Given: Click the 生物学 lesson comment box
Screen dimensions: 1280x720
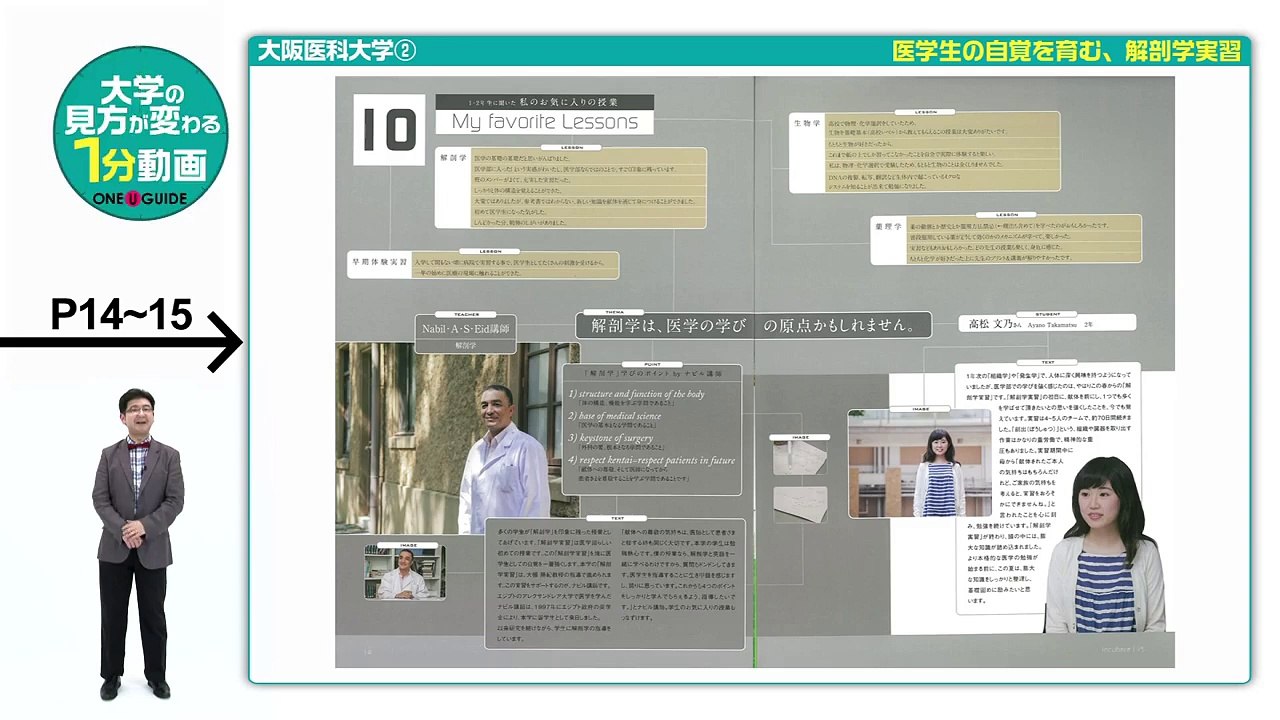Looking at the screenshot, I should click(x=941, y=151).
